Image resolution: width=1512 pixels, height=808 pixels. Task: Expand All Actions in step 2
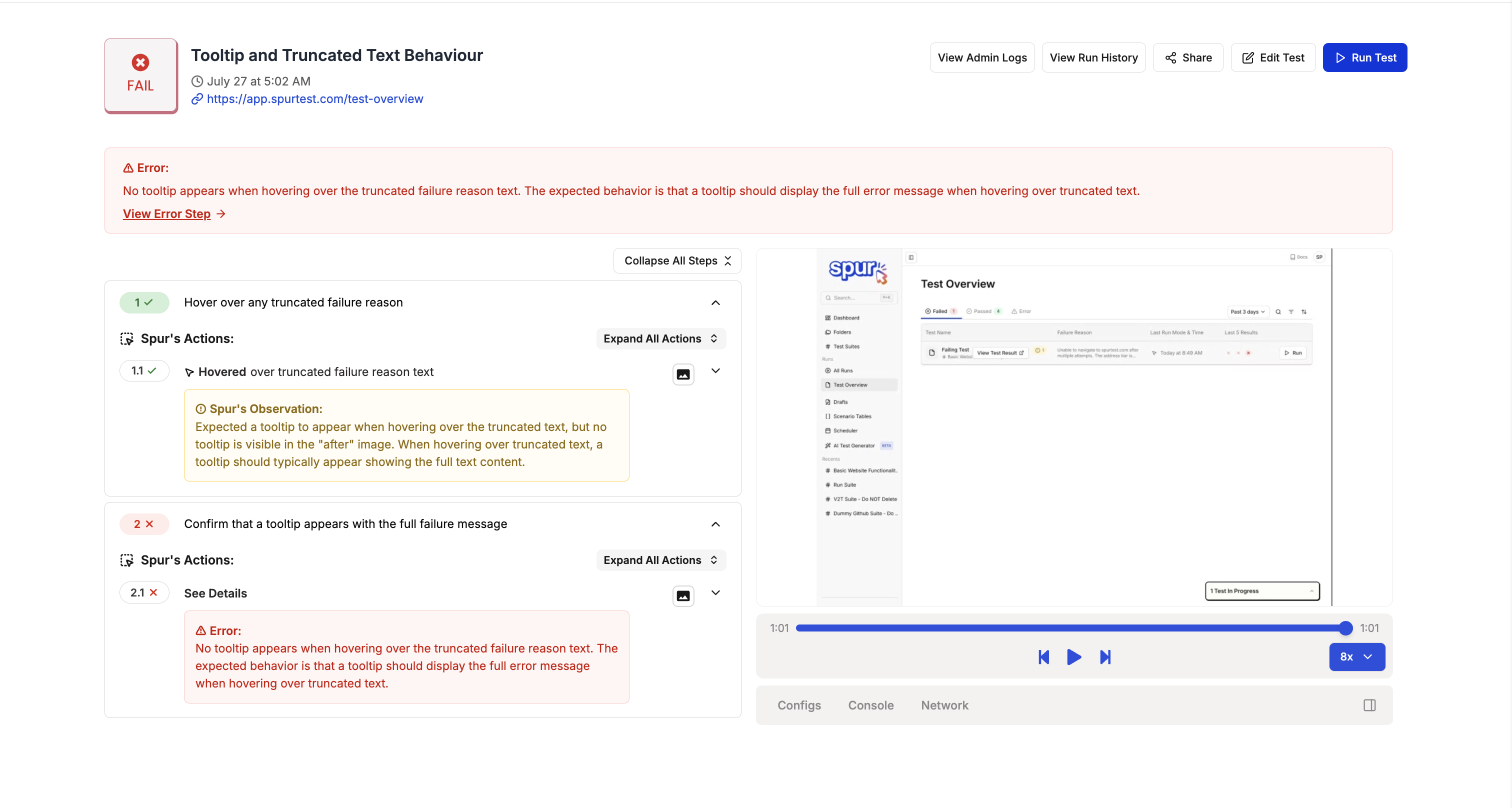tap(660, 560)
